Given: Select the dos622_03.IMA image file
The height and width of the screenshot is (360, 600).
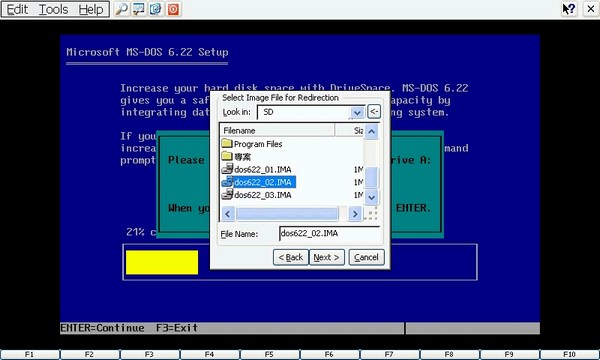Looking at the screenshot, I should pyautogui.click(x=262, y=195).
